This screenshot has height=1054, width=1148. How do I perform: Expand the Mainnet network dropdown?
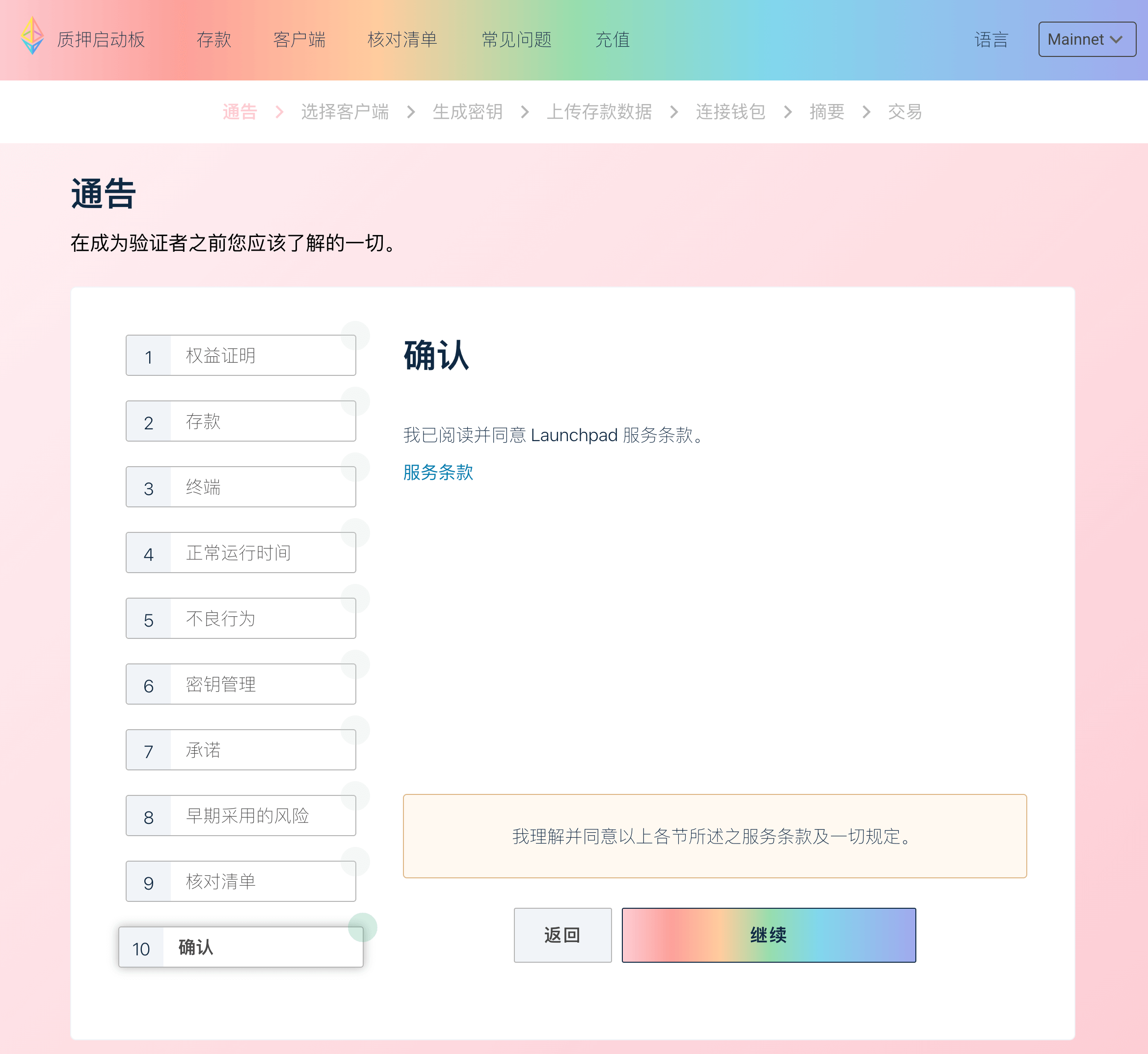[1087, 39]
